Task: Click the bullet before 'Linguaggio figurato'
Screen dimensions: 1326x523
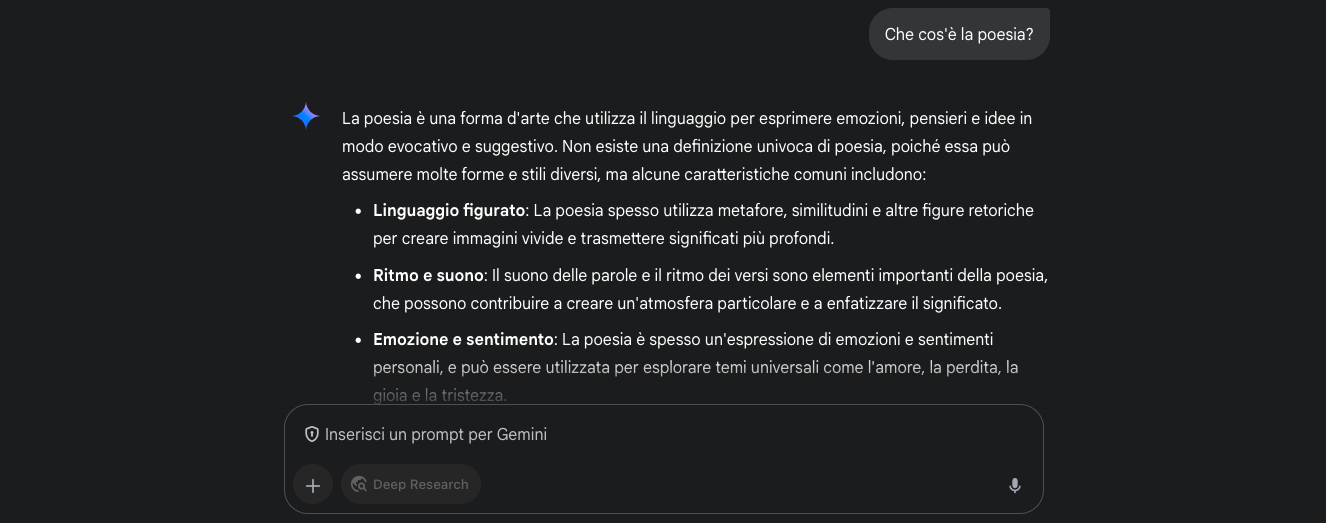Action: tap(358, 211)
